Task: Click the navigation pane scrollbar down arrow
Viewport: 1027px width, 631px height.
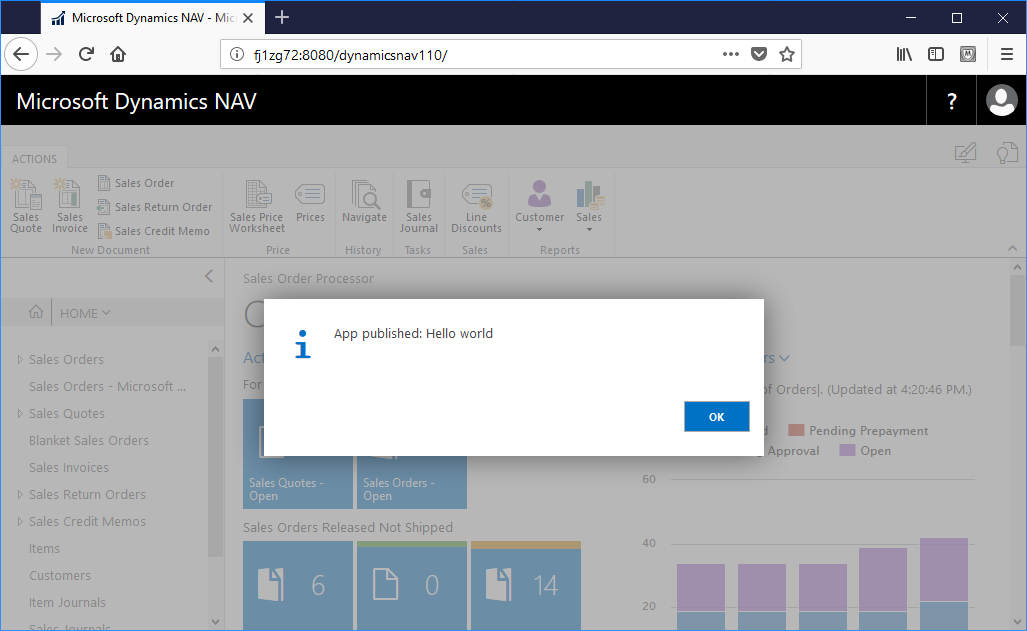Action: [x=215, y=621]
